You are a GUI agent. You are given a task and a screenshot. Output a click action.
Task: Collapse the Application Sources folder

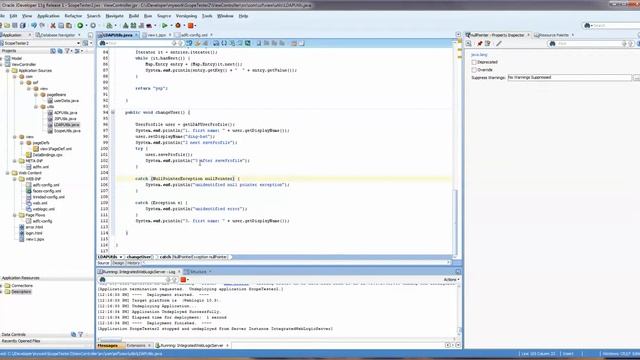pos(7,71)
